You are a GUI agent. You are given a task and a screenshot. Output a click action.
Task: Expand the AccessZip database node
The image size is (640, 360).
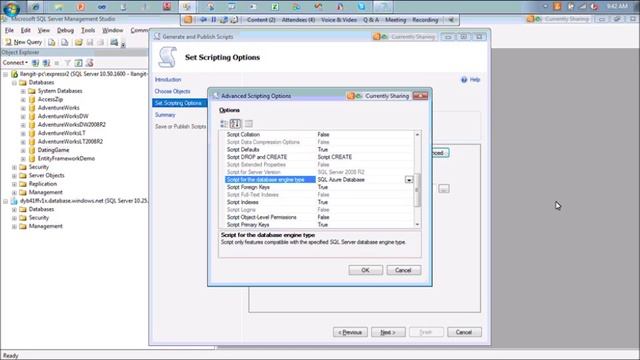click(x=23, y=100)
